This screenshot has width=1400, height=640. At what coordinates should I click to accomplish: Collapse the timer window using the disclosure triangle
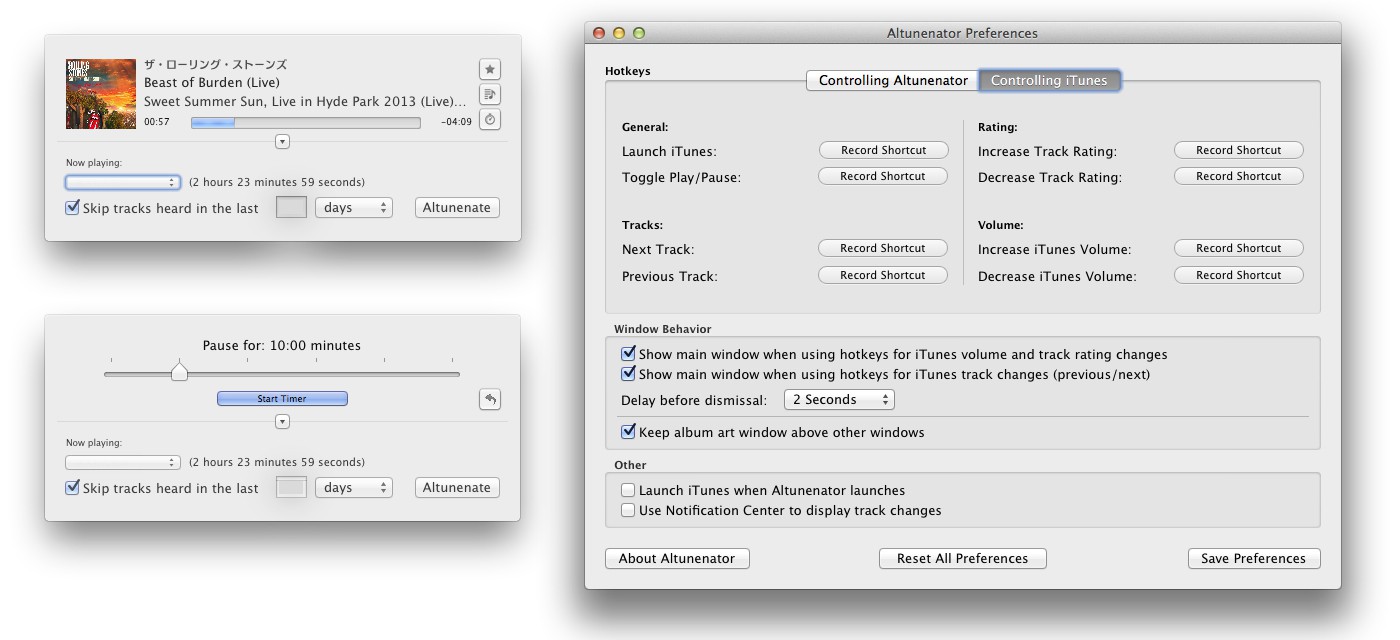point(282,422)
